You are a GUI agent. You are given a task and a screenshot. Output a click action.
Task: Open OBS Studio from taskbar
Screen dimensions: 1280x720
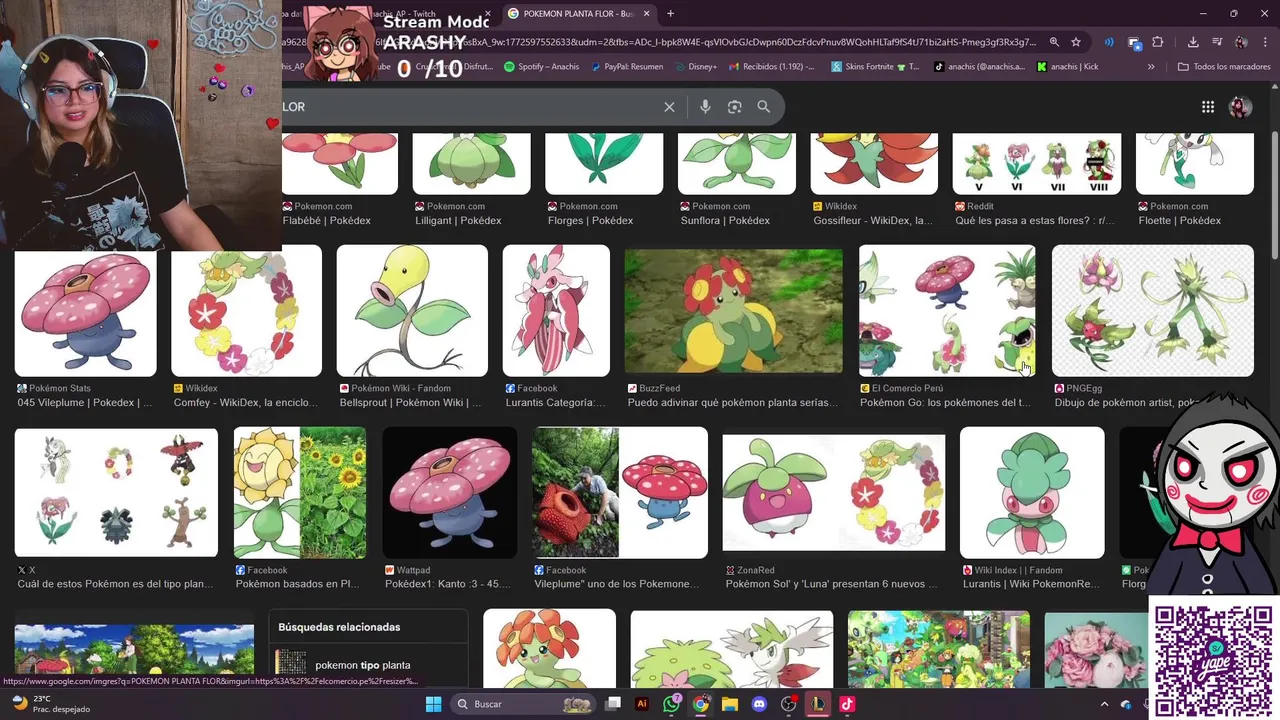point(788,704)
